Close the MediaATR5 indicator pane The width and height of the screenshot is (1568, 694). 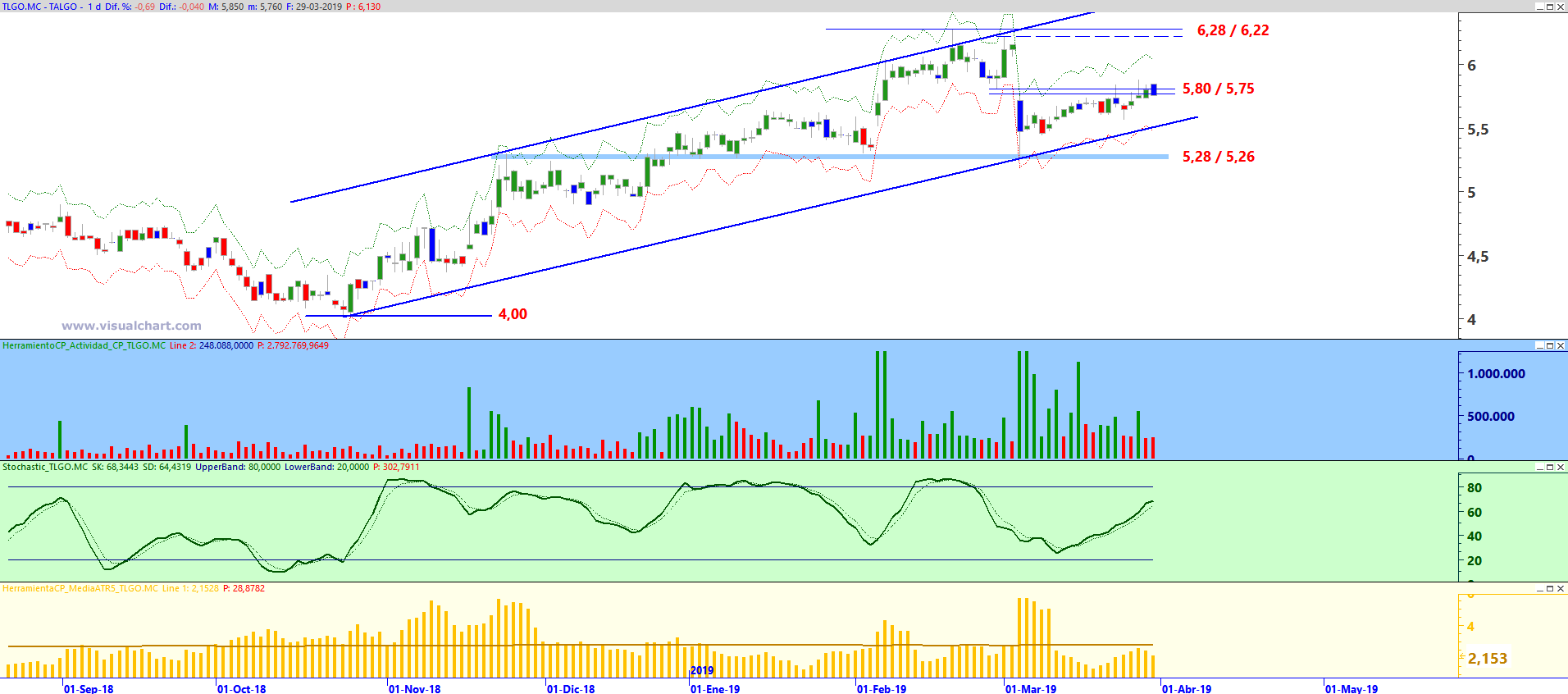point(1561,589)
